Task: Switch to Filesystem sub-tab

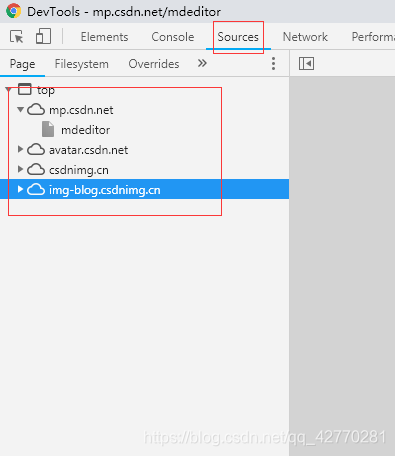Action: click(82, 64)
